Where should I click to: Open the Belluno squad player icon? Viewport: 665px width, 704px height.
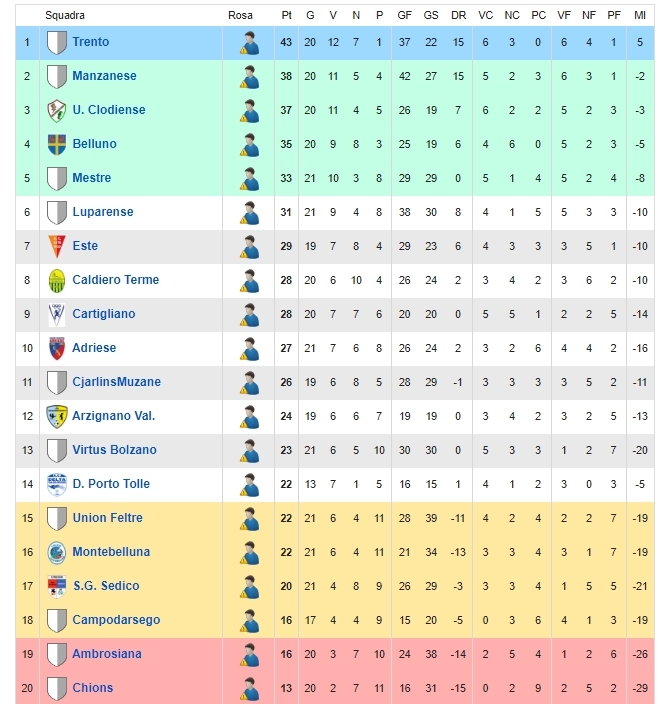pyautogui.click(x=249, y=145)
